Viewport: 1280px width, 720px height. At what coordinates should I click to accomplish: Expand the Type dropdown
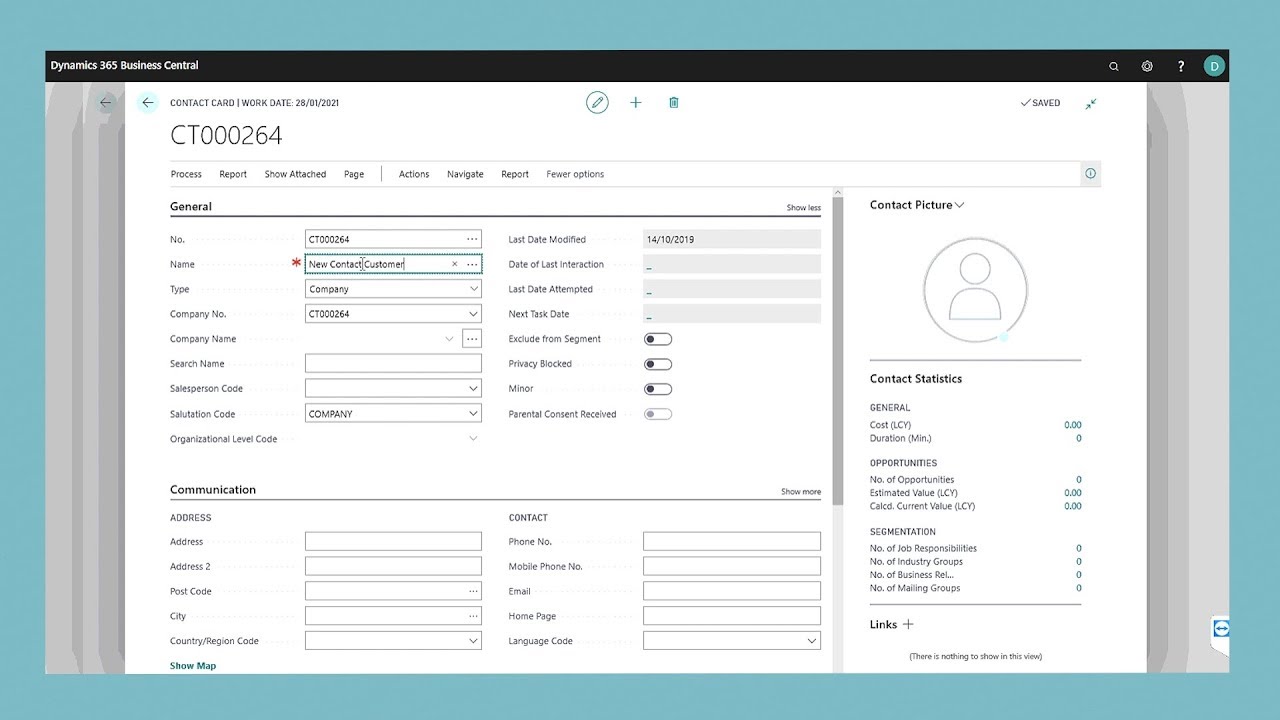pos(473,289)
